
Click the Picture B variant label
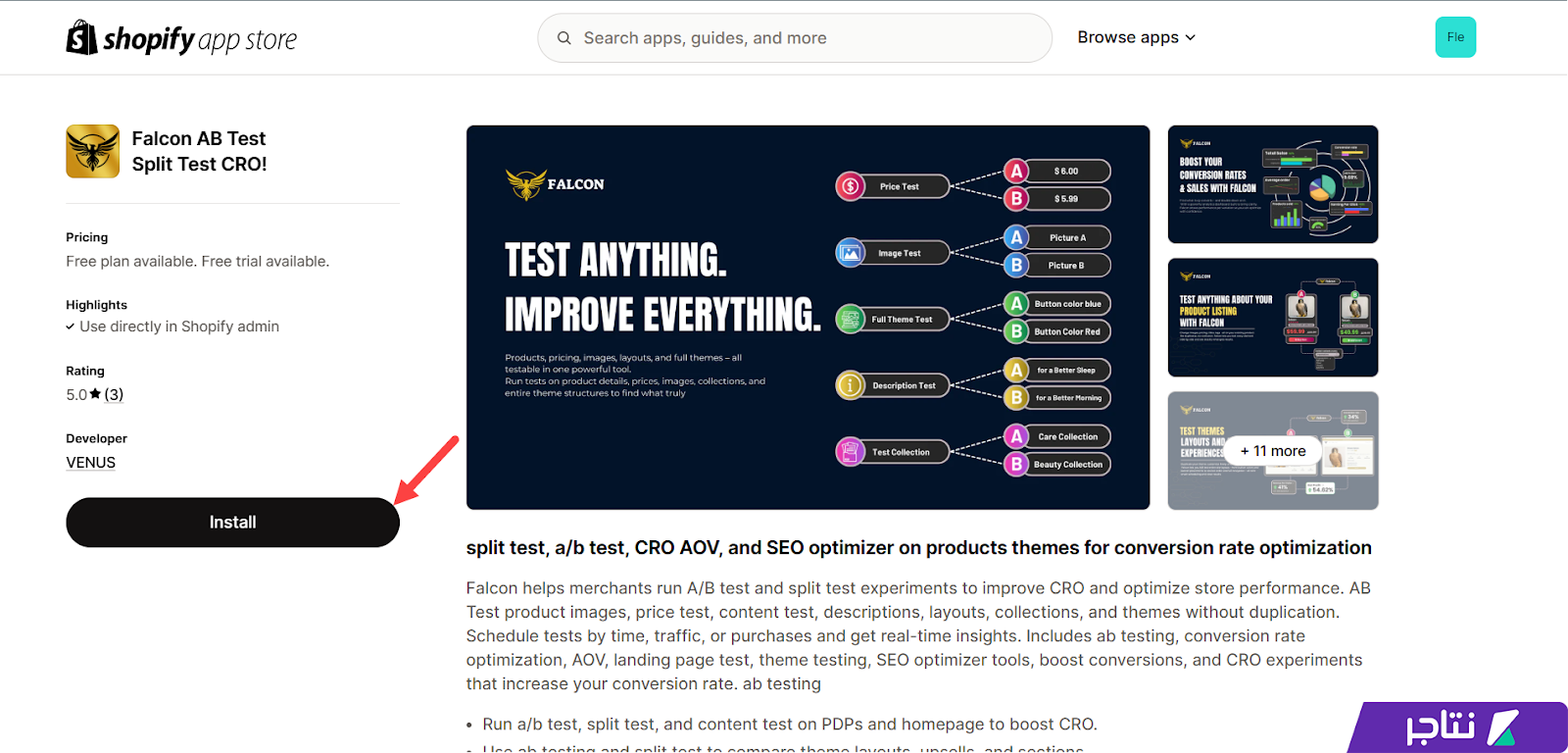click(1066, 265)
